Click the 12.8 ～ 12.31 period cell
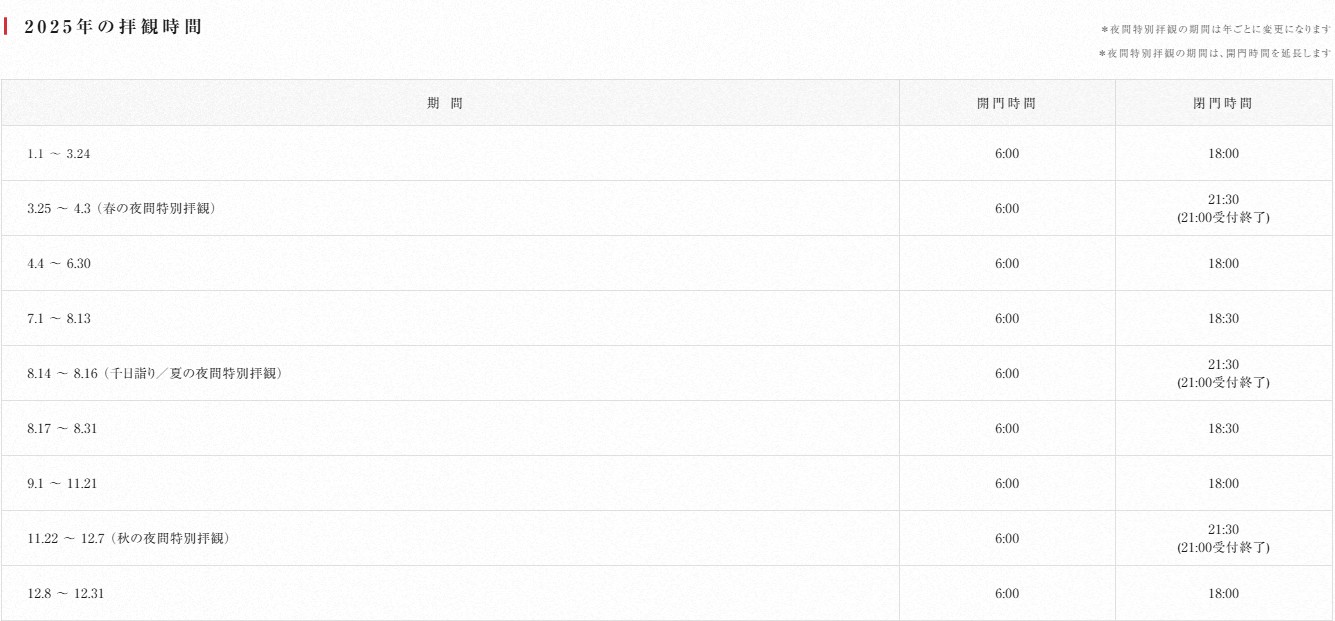This screenshot has height=621, width=1335. click(x=450, y=593)
